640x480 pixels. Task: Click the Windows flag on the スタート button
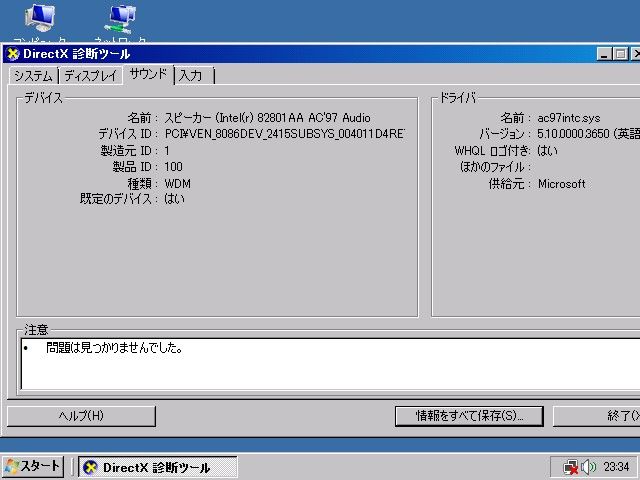[11, 467]
